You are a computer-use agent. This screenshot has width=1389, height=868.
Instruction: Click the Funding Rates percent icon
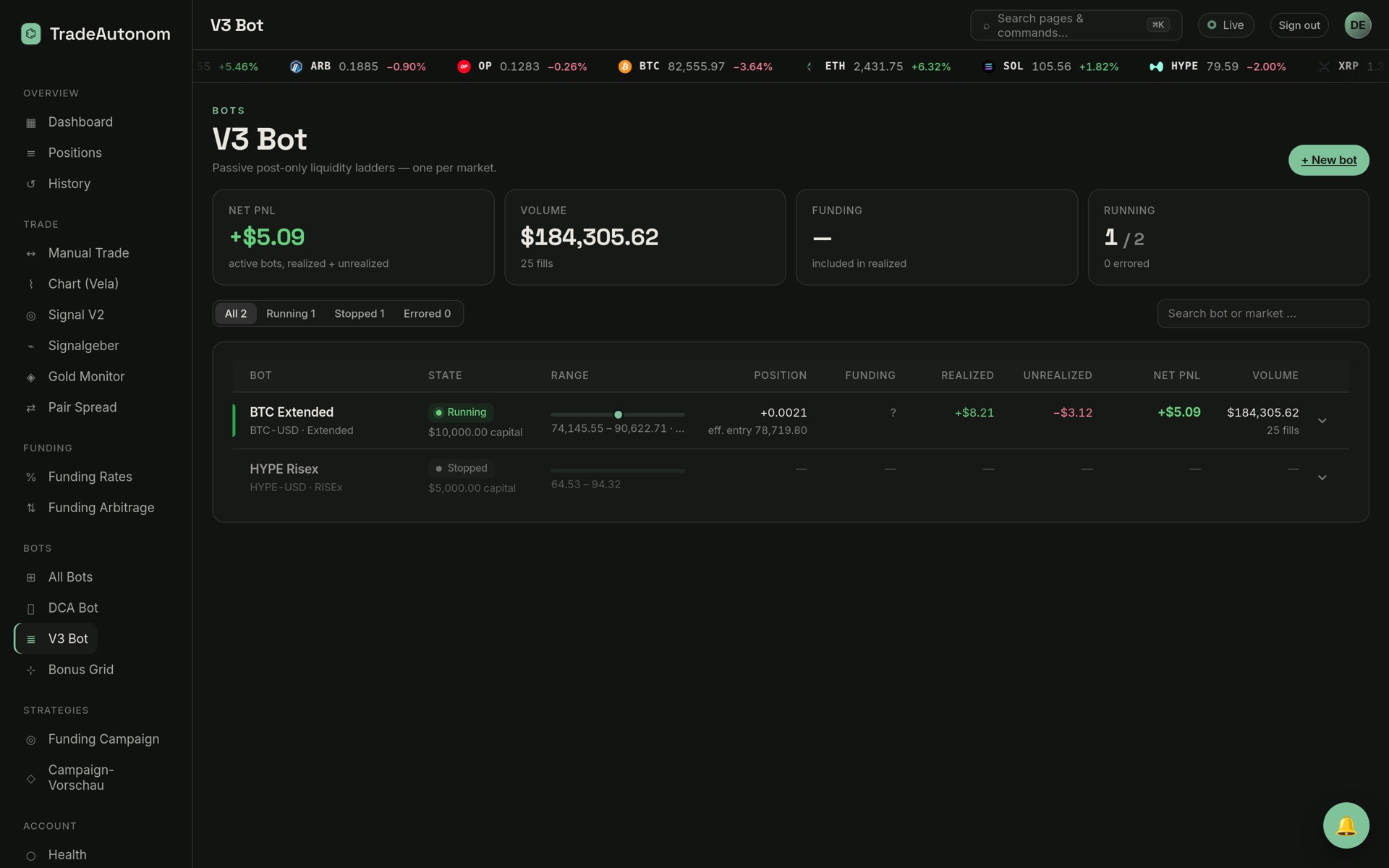(x=30, y=477)
